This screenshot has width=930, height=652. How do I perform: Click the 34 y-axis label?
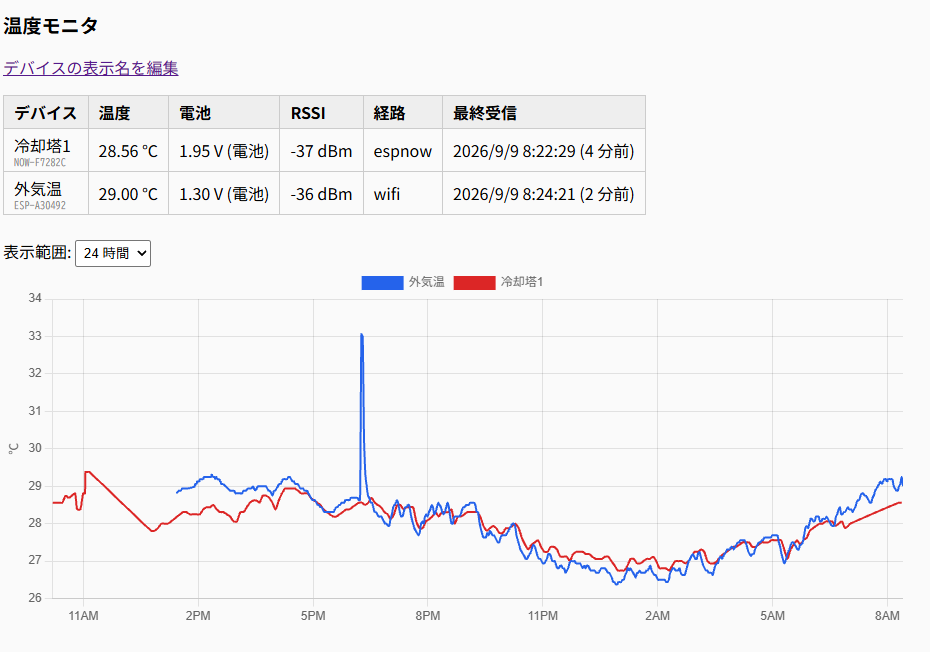point(35,298)
